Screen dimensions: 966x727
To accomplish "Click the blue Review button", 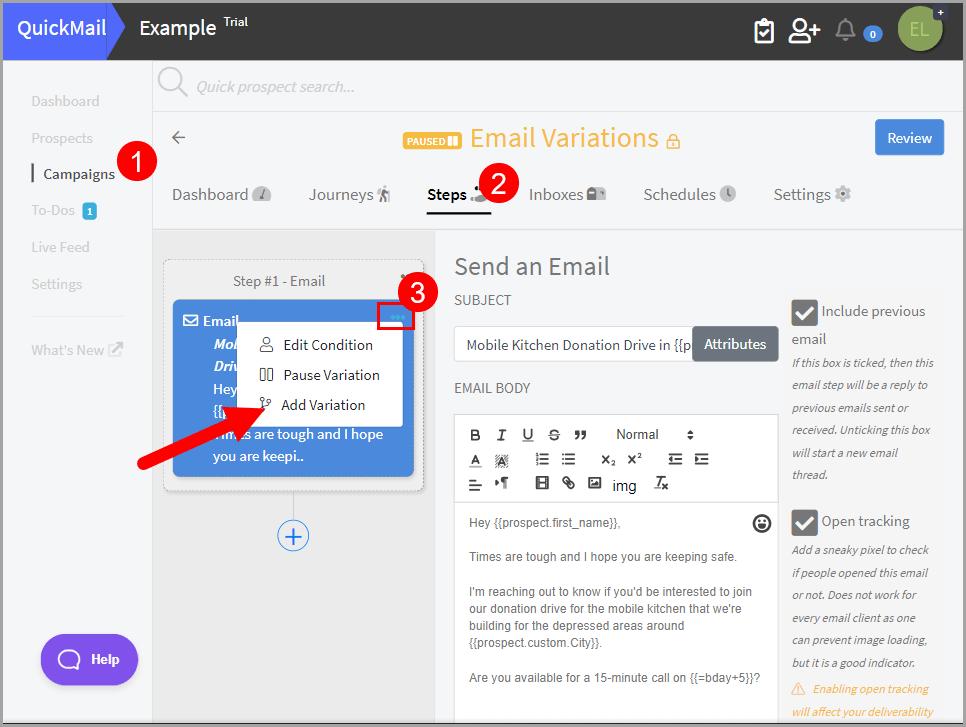I will [x=909, y=138].
